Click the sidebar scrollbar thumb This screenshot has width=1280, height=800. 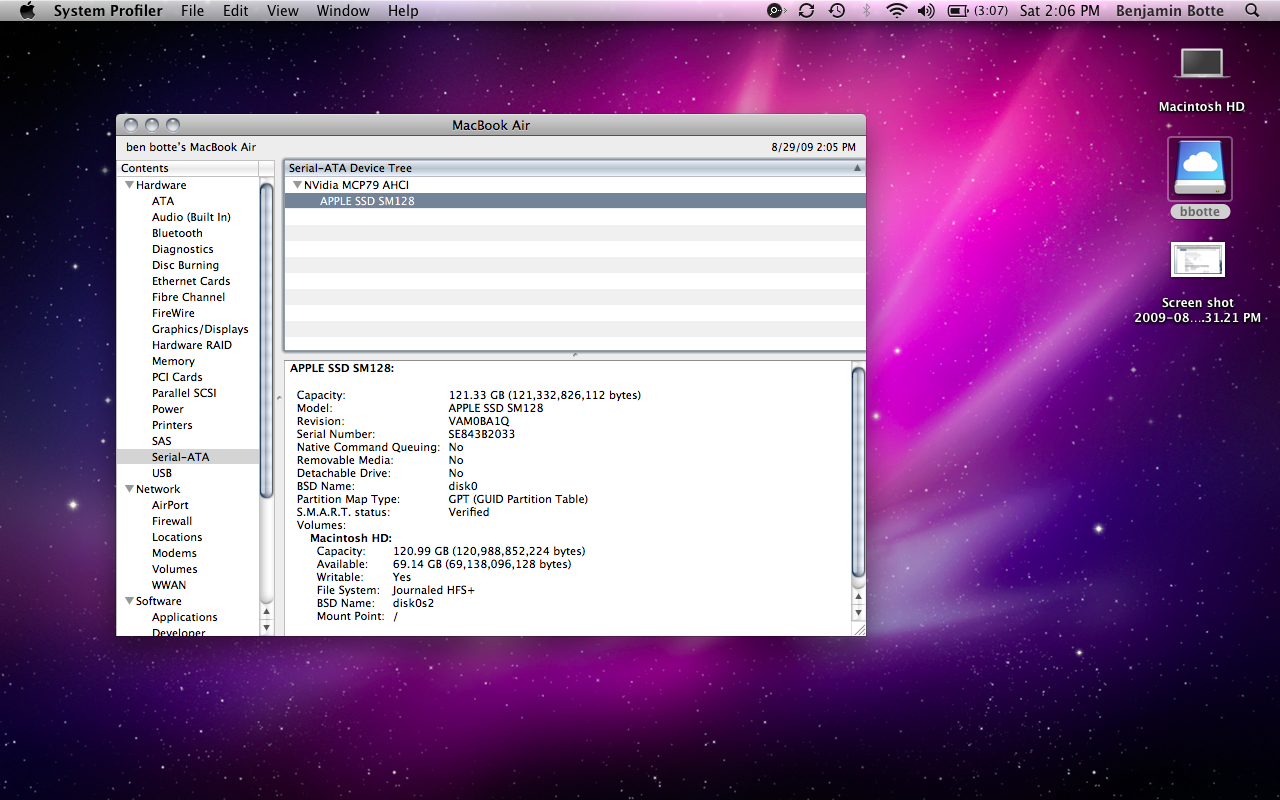point(266,340)
